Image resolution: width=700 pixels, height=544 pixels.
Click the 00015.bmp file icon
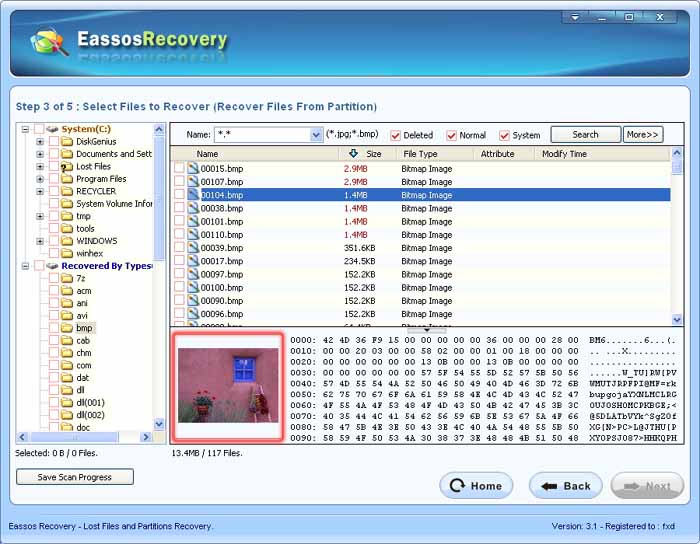pyautogui.click(x=193, y=169)
